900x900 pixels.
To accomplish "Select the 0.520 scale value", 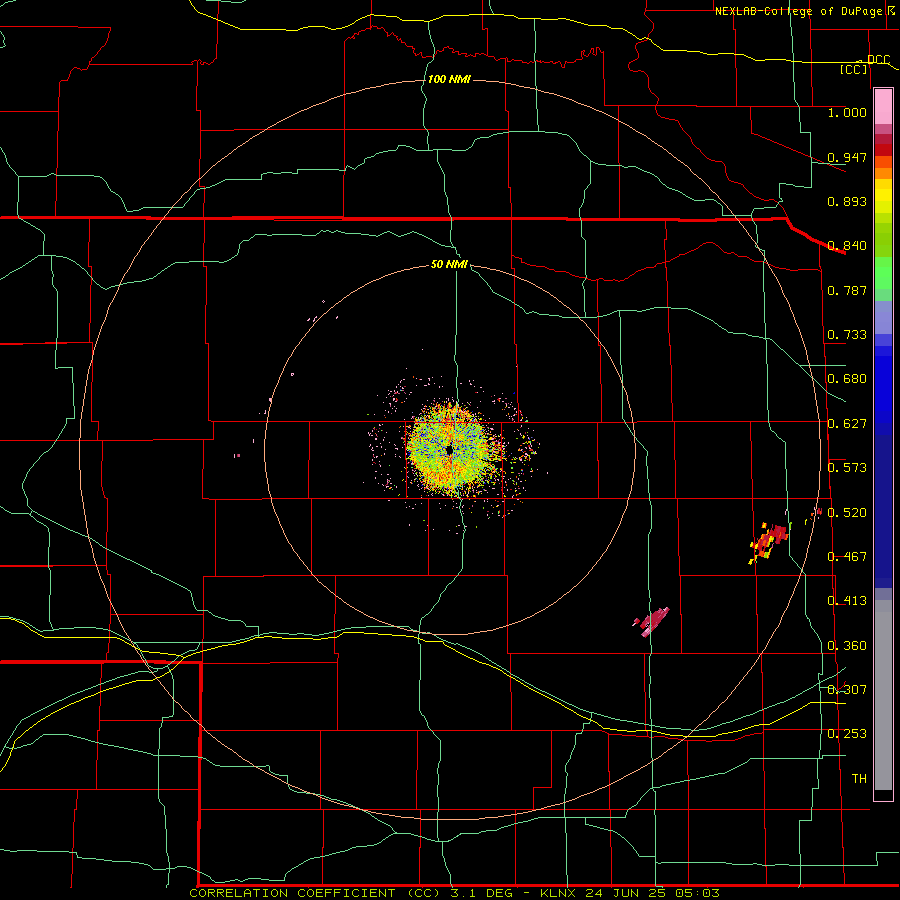I will click(x=847, y=513).
